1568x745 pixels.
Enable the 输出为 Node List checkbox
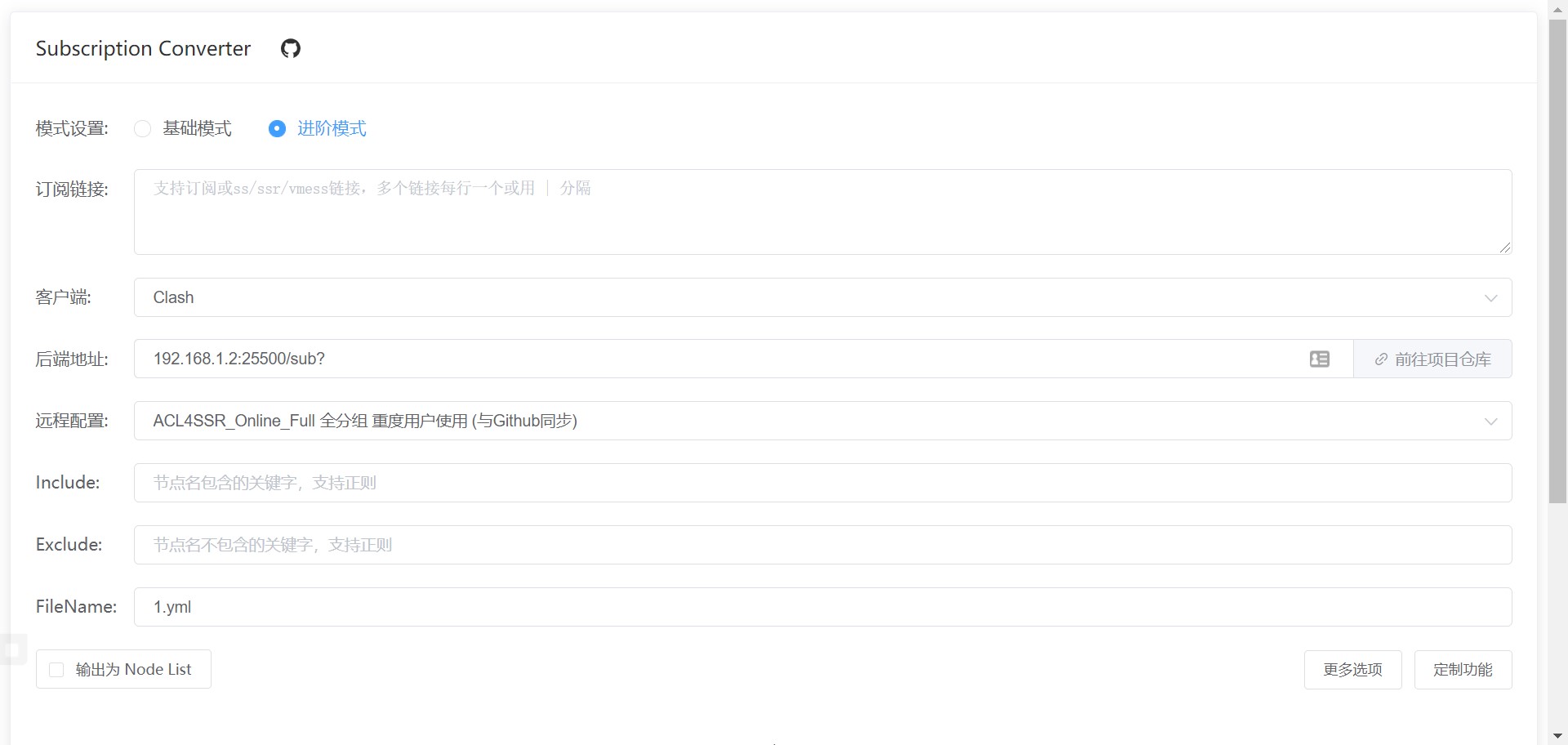click(x=56, y=670)
